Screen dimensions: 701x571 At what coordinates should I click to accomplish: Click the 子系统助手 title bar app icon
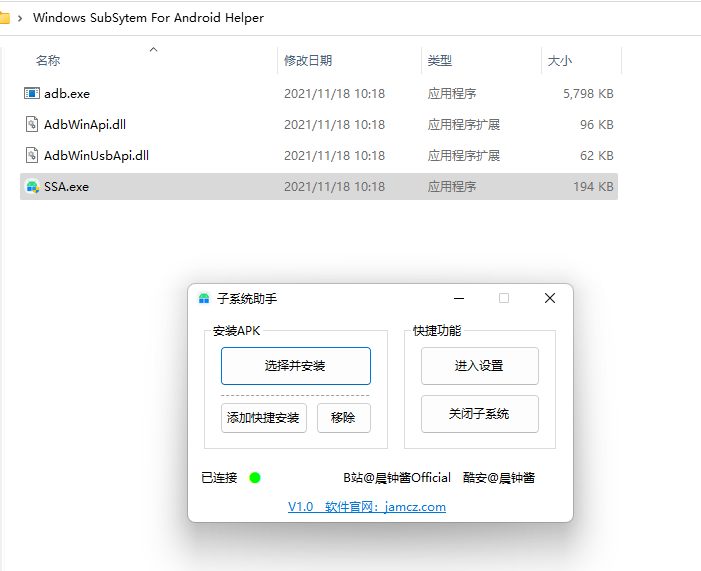click(204, 298)
